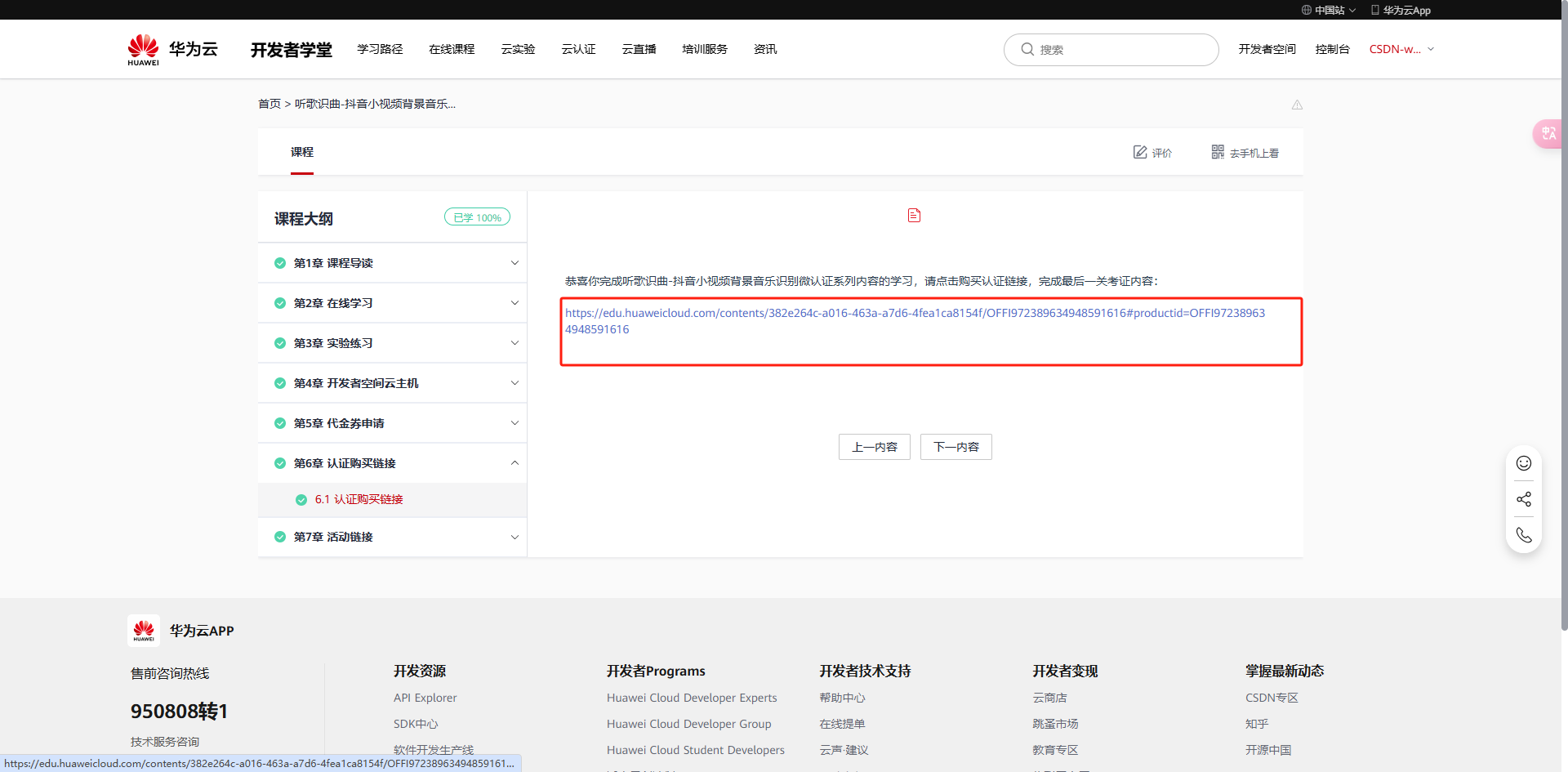Click the warning triangle report icon
This screenshot has height=772, width=1568.
1297,105
